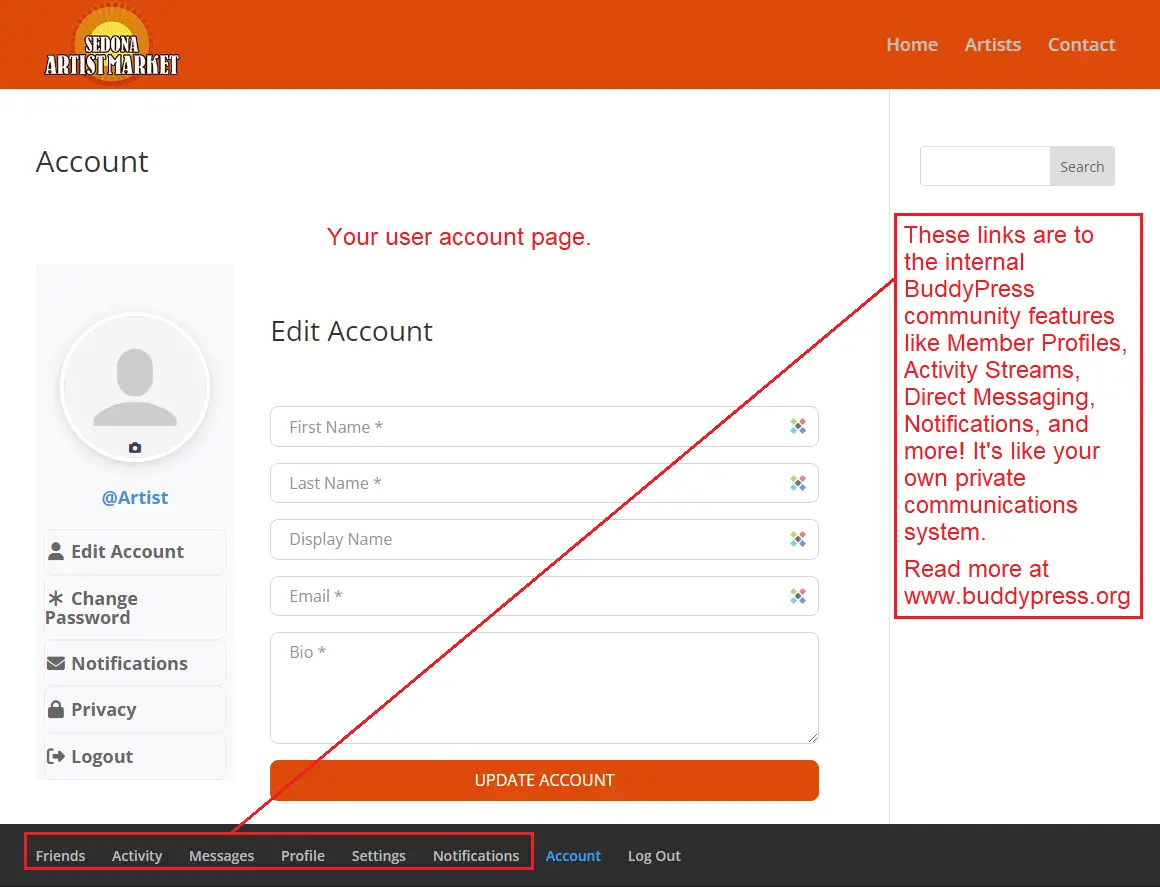Open Messages in the footer menu

pyautogui.click(x=221, y=856)
